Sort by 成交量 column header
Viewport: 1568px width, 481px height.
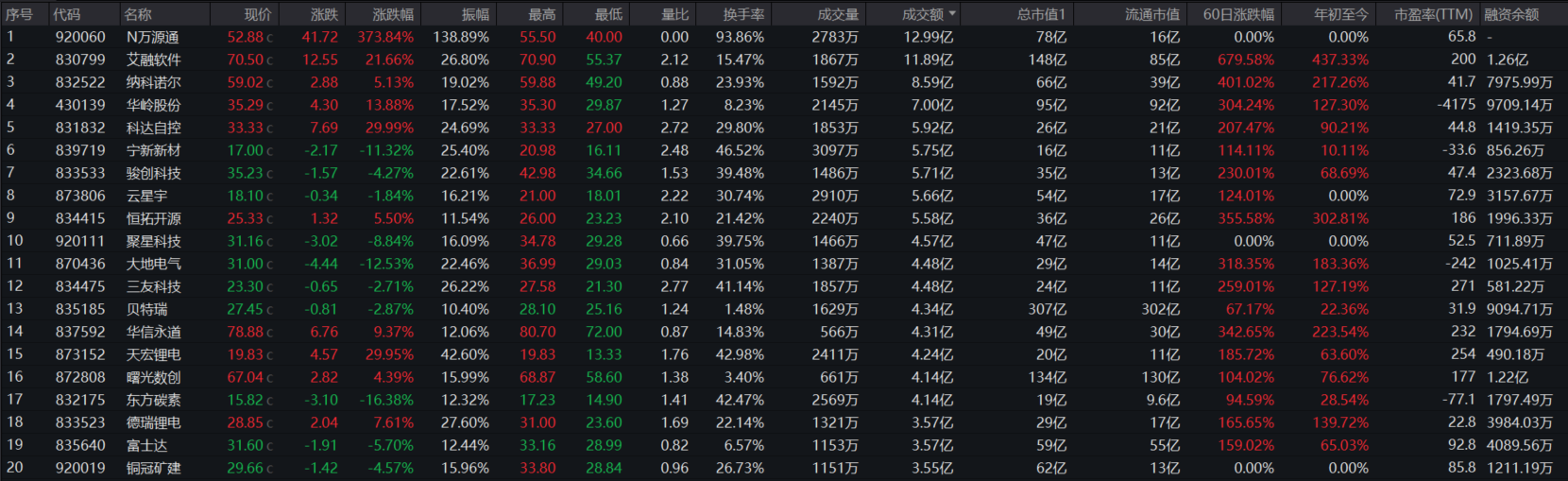[x=838, y=14]
